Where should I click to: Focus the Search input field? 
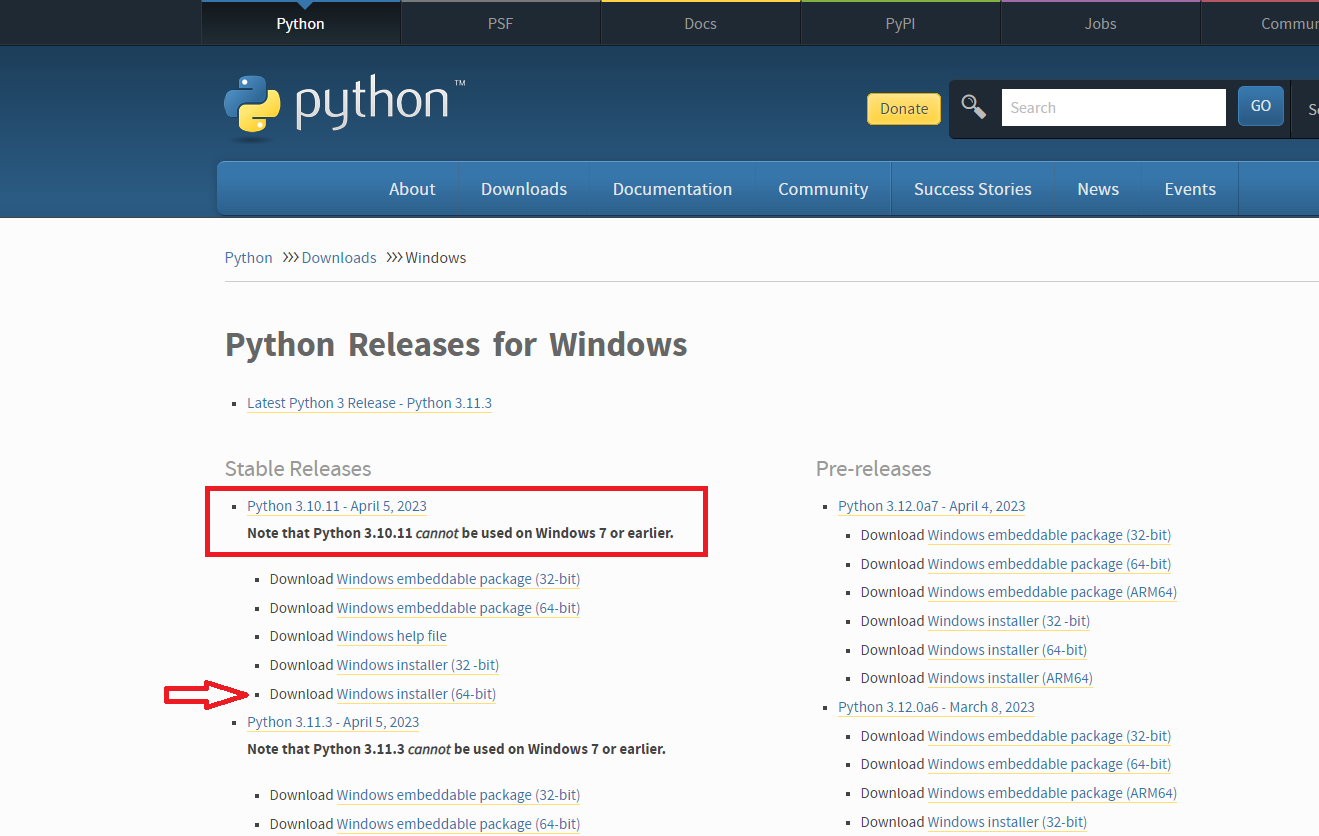[x=1113, y=107]
